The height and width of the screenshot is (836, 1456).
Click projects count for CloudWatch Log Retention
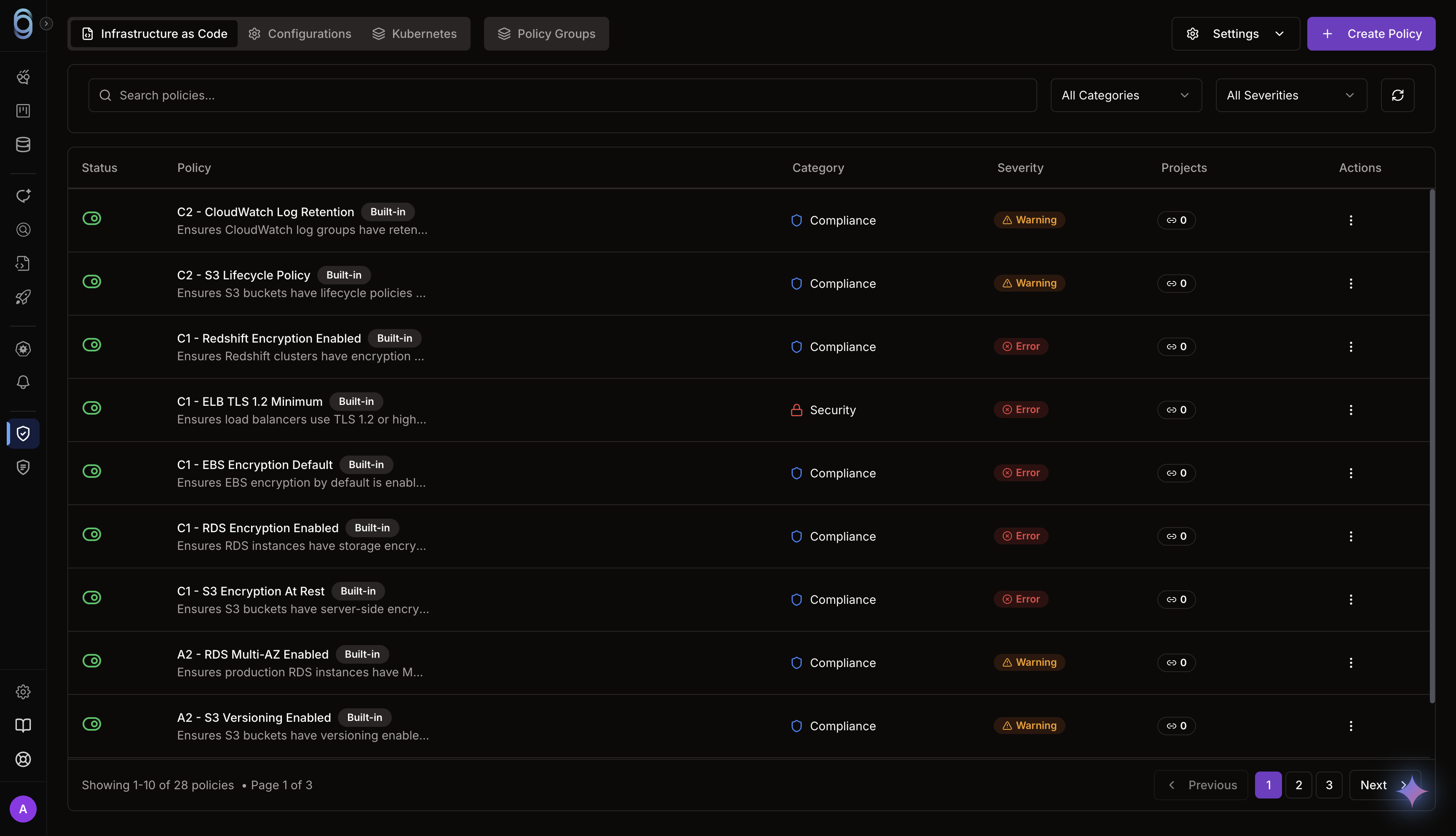point(1176,220)
